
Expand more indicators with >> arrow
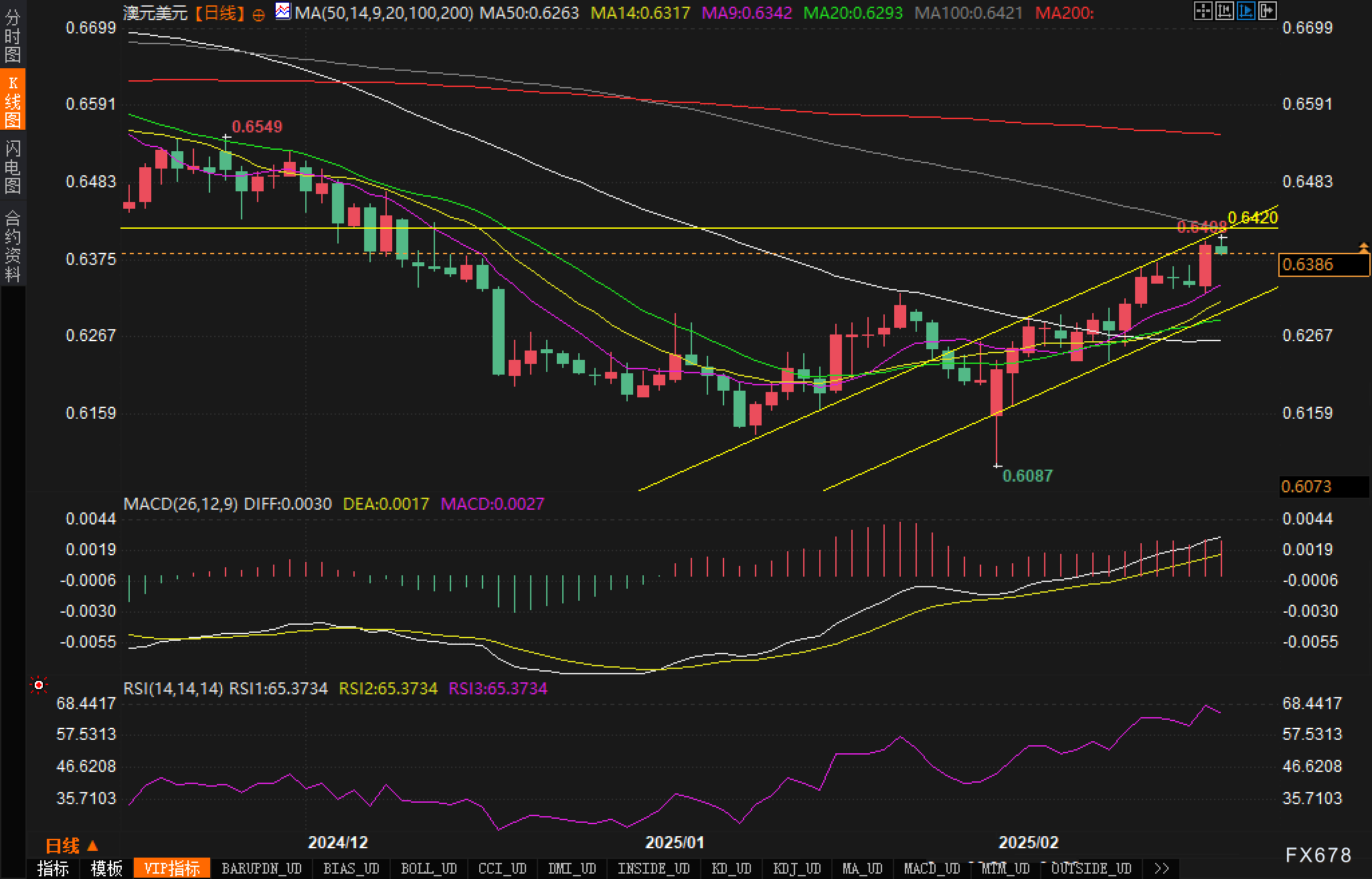pyautogui.click(x=1162, y=868)
